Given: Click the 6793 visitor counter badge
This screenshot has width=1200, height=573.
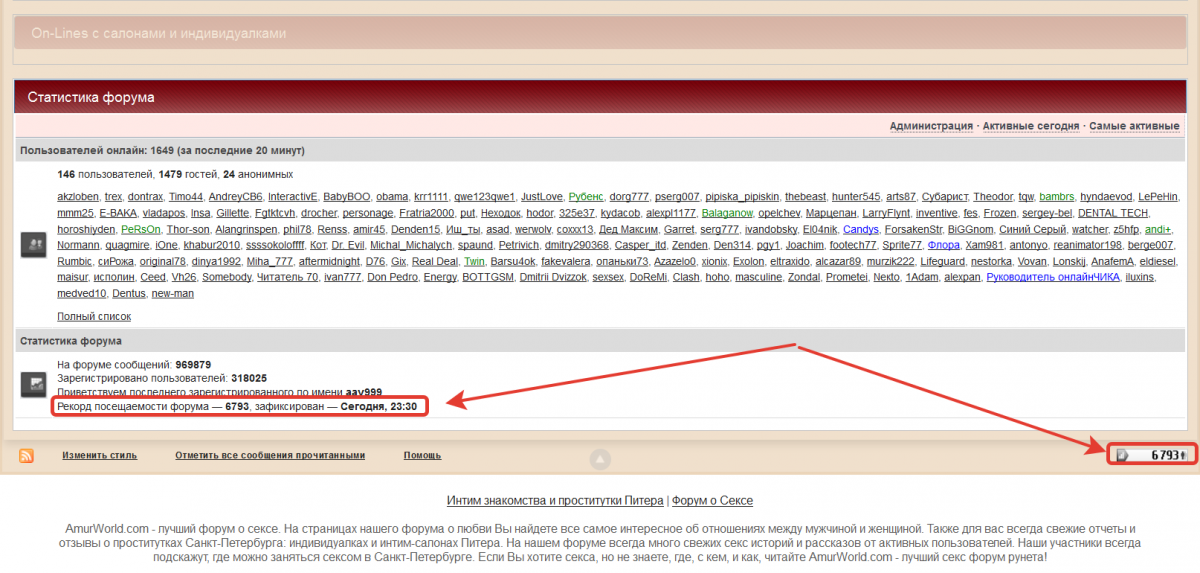Looking at the screenshot, I should [x=1153, y=455].
